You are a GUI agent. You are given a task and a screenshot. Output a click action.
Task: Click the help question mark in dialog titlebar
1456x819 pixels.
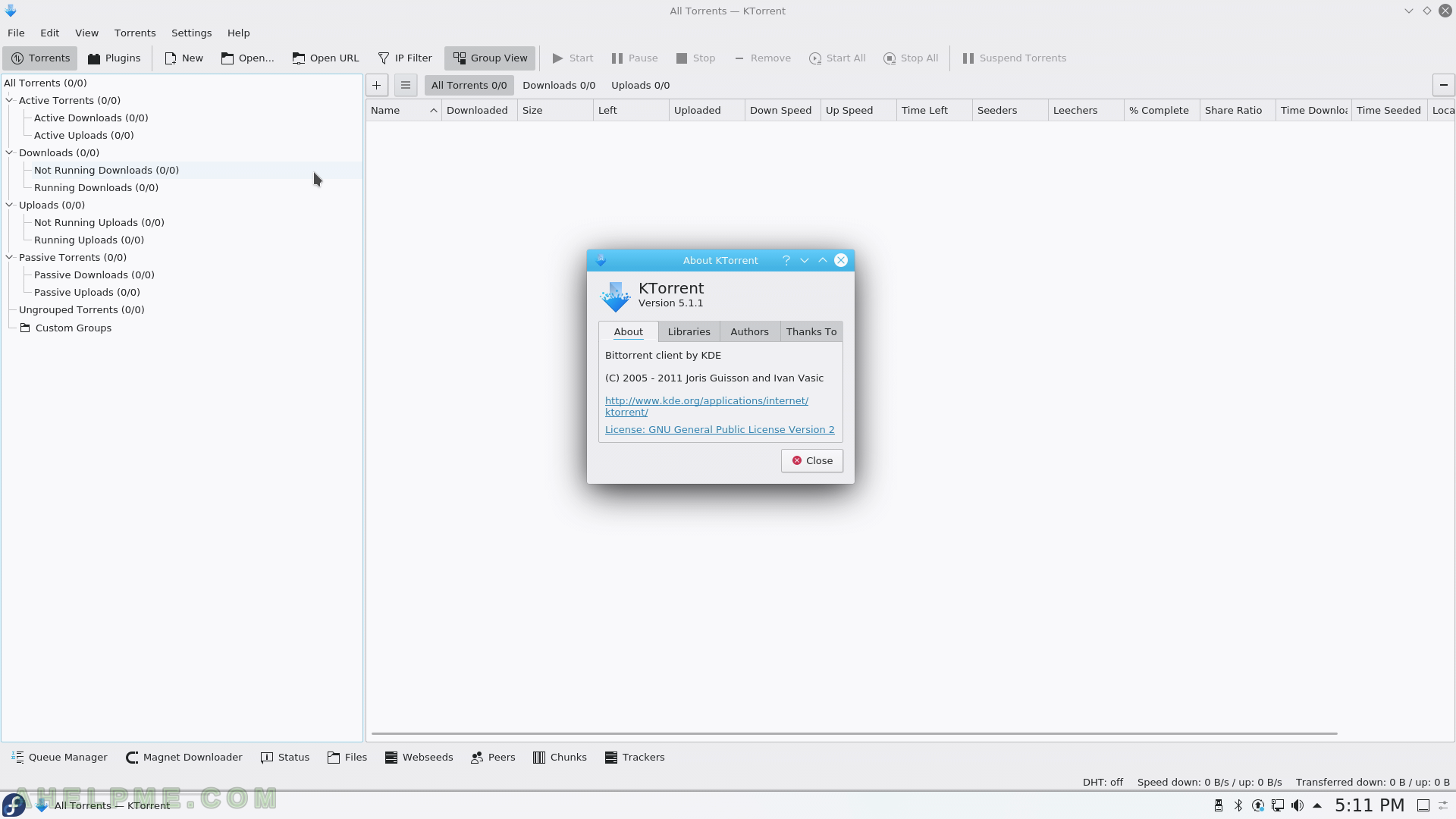[x=786, y=260]
